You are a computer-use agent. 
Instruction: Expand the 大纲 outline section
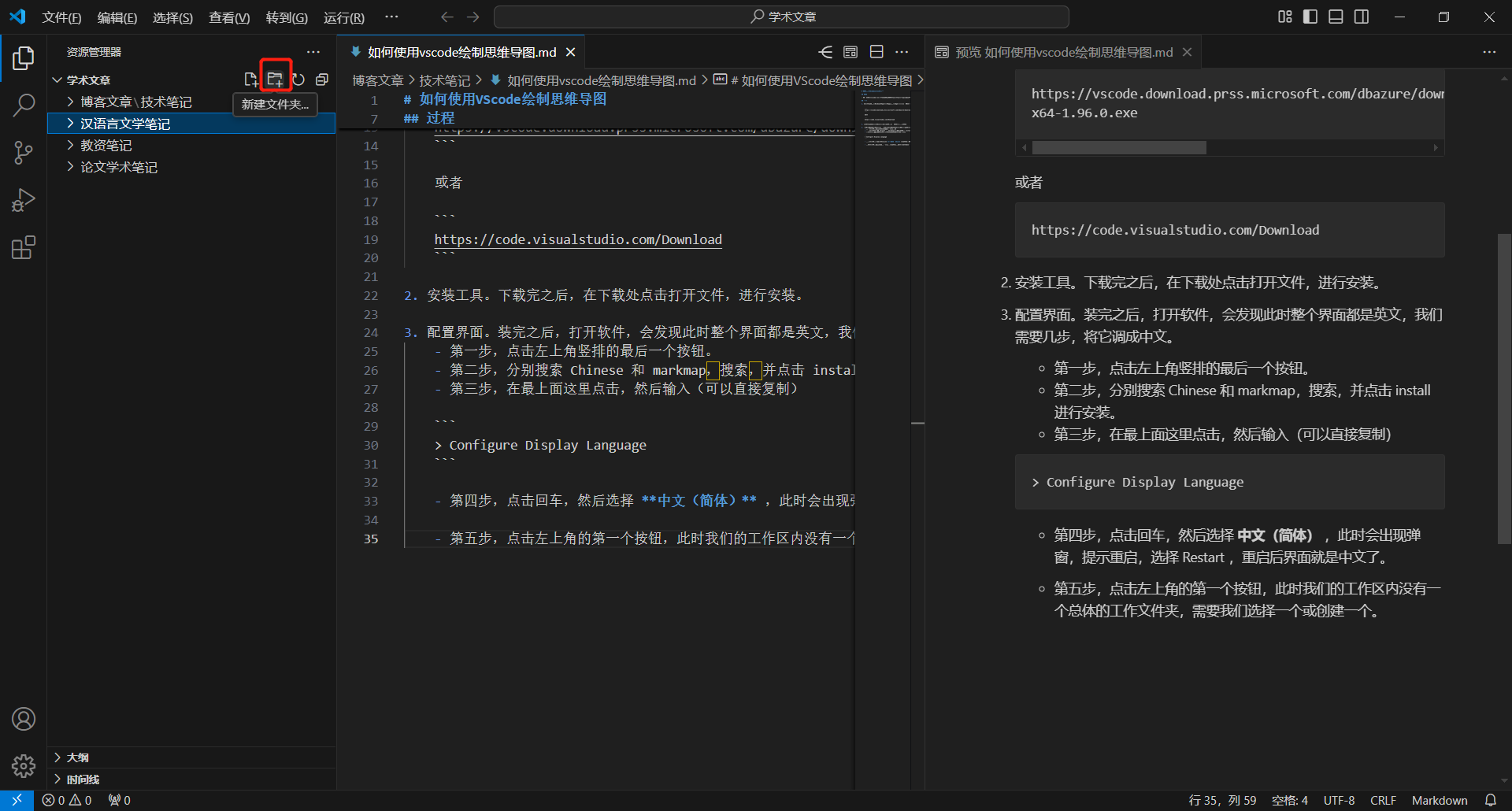coord(191,757)
